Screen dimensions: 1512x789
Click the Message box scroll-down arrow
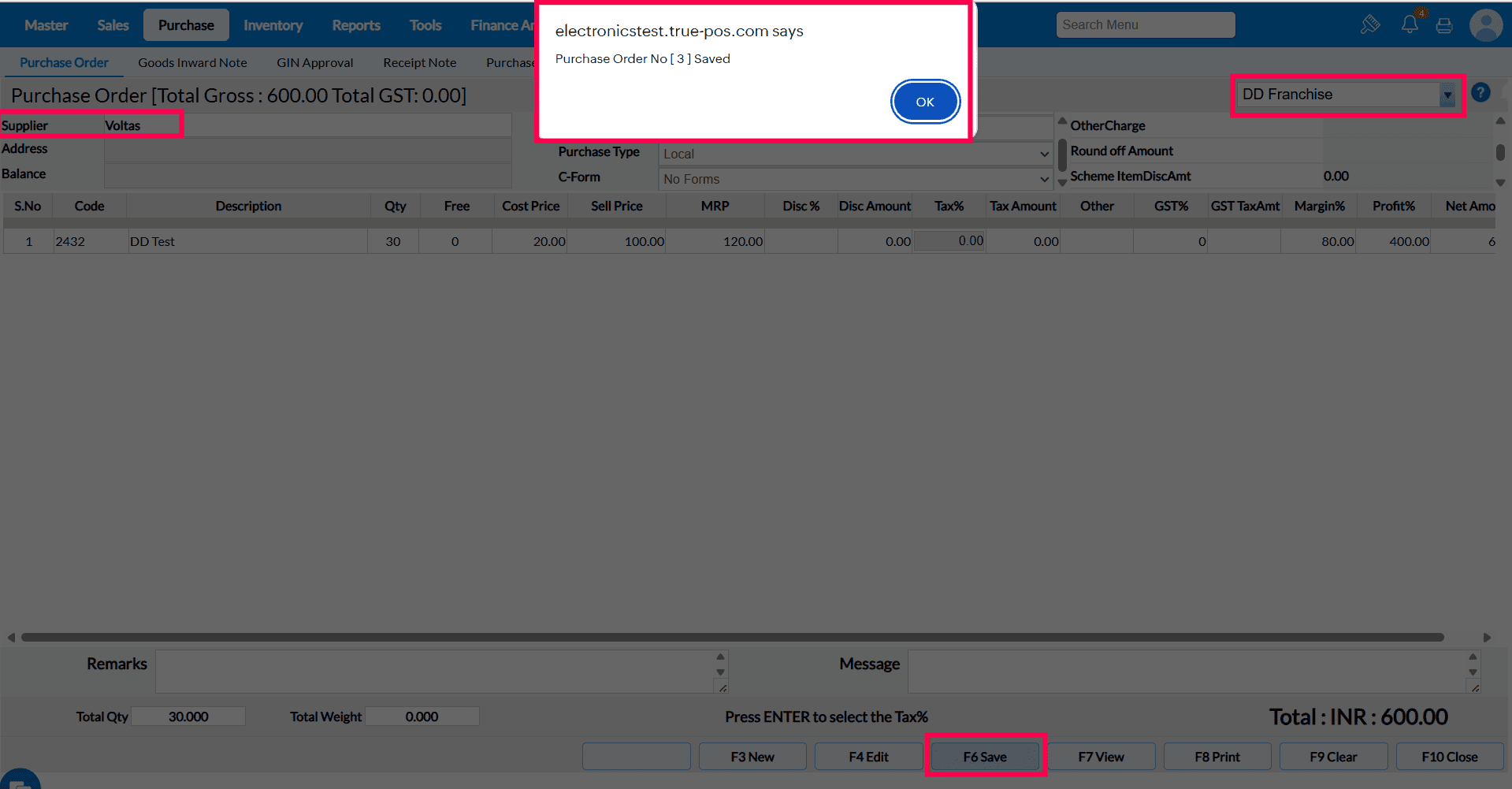(1473, 672)
